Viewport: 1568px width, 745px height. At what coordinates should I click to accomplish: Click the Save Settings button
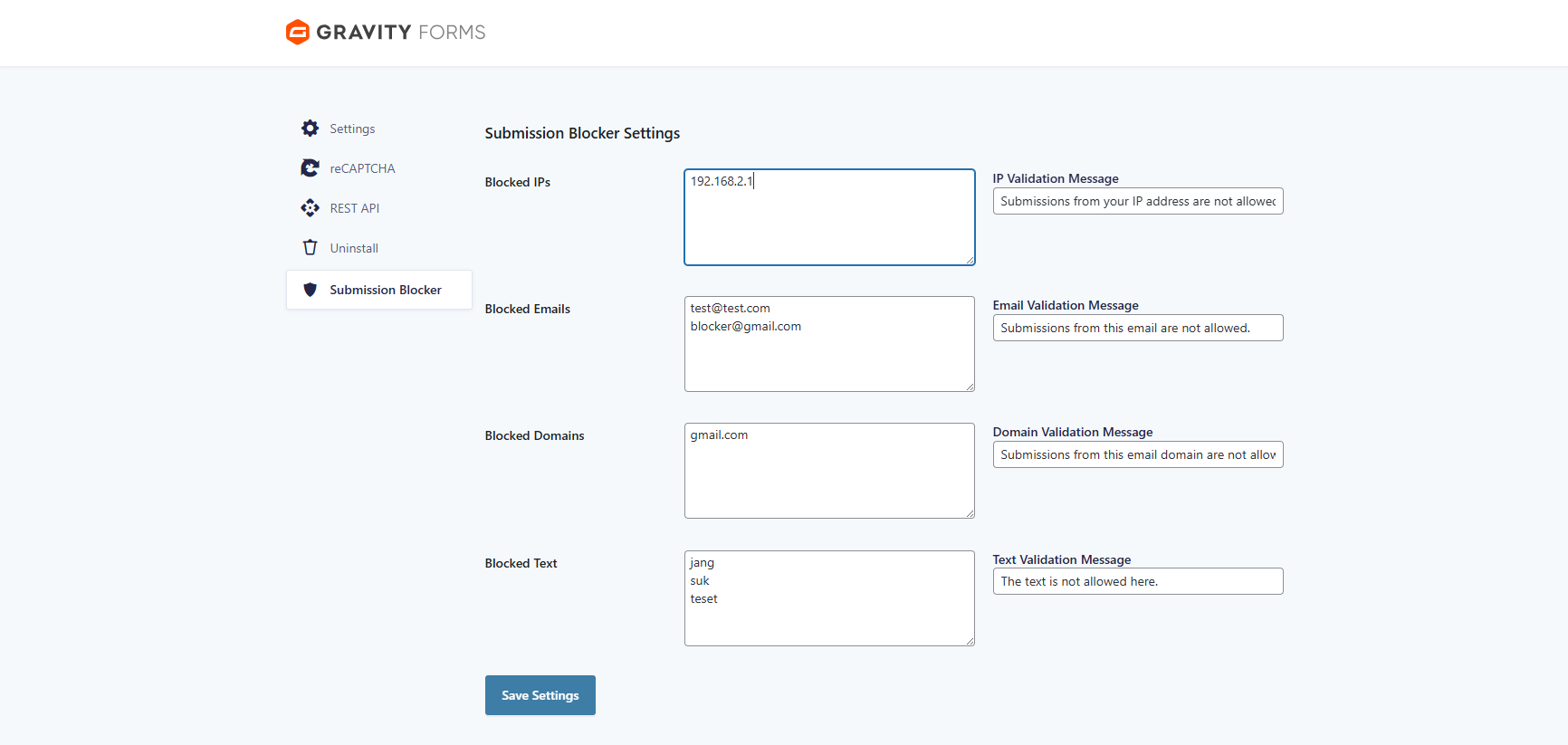[x=540, y=695]
